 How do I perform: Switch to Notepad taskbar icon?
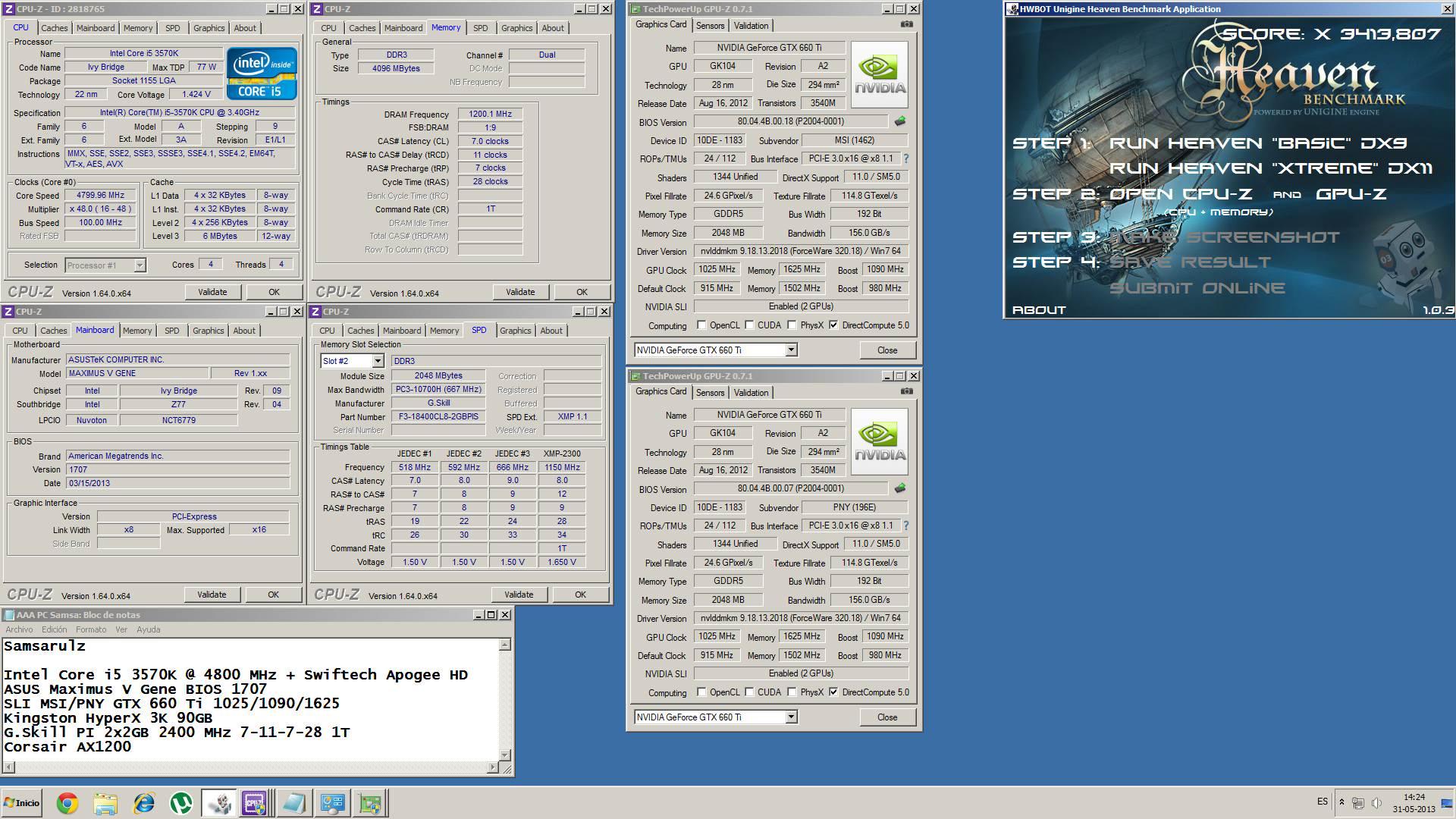tap(293, 803)
